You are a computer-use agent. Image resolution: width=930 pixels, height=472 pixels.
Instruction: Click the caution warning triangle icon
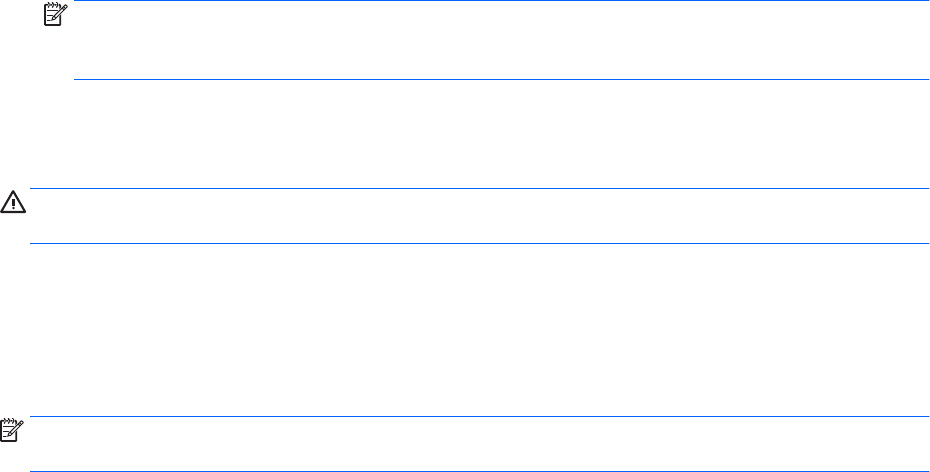click(x=14, y=202)
